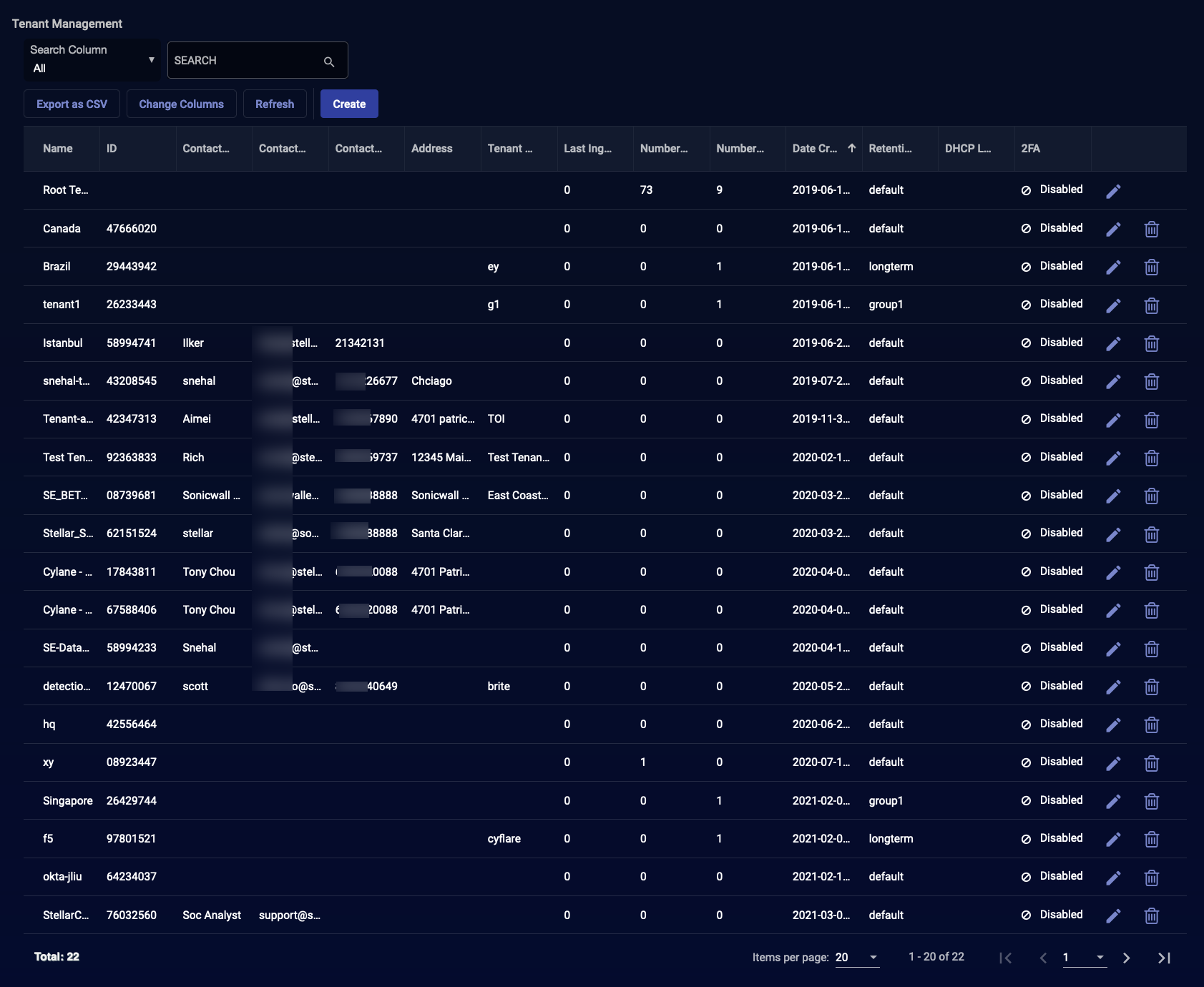The height and width of the screenshot is (987, 1204).
Task: Edit the Root Tenant row
Action: click(x=1113, y=191)
